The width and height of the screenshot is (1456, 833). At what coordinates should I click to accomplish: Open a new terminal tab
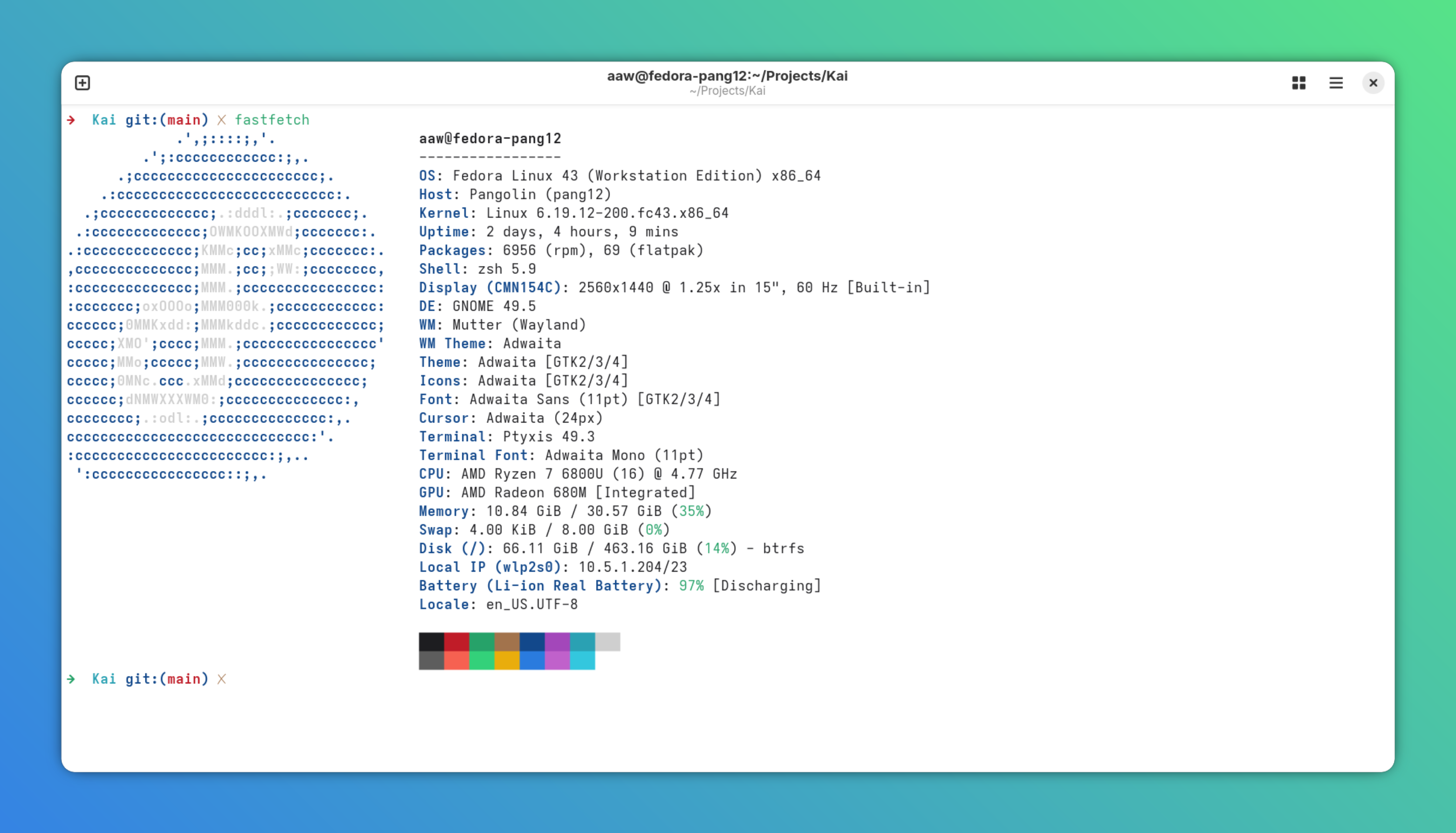click(82, 83)
